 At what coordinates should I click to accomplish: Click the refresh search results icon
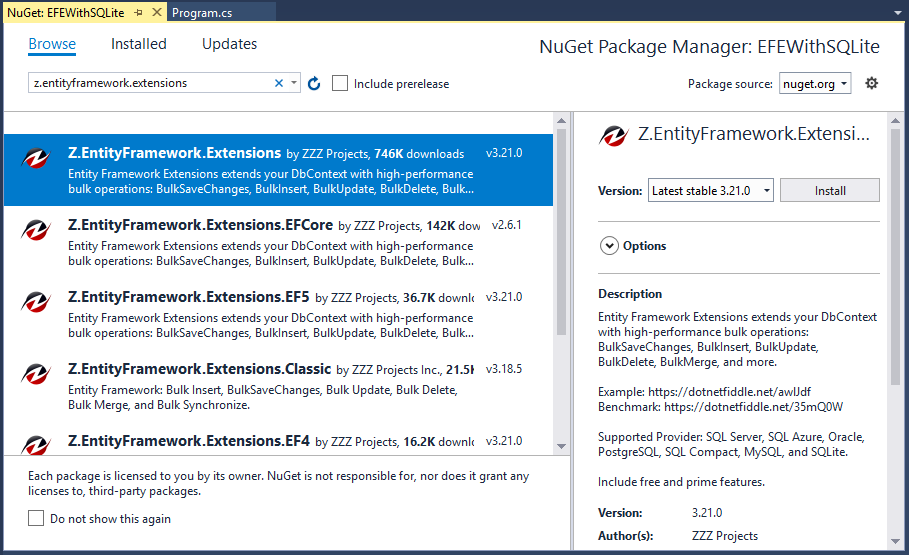tap(314, 84)
